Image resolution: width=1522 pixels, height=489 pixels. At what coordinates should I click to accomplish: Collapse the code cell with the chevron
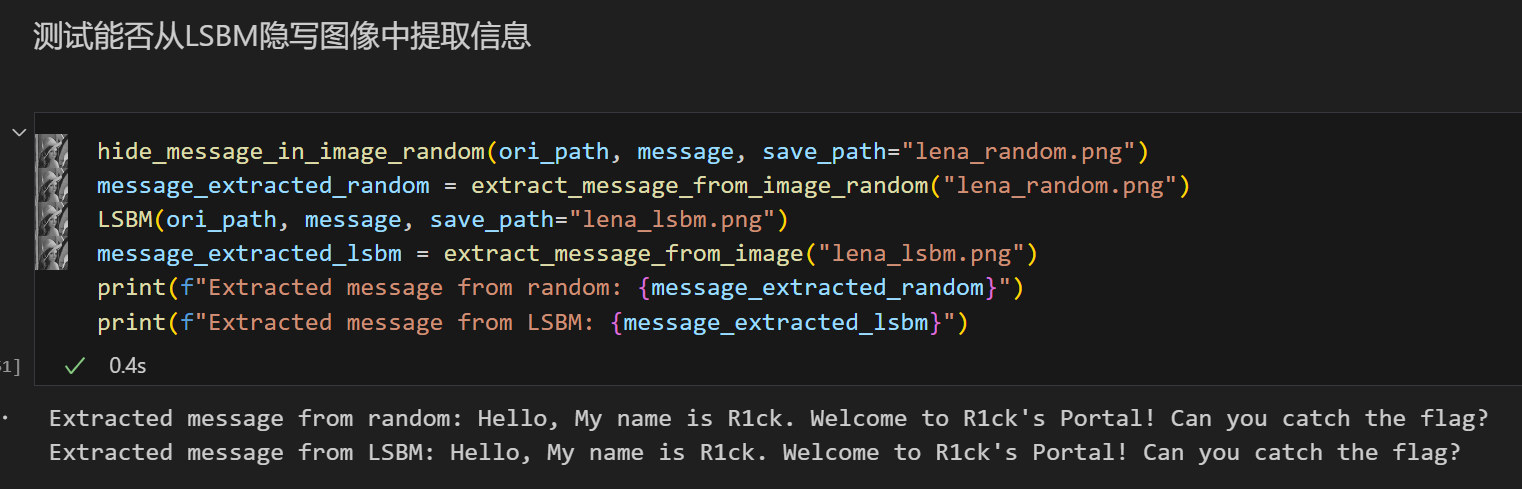pyautogui.click(x=19, y=132)
